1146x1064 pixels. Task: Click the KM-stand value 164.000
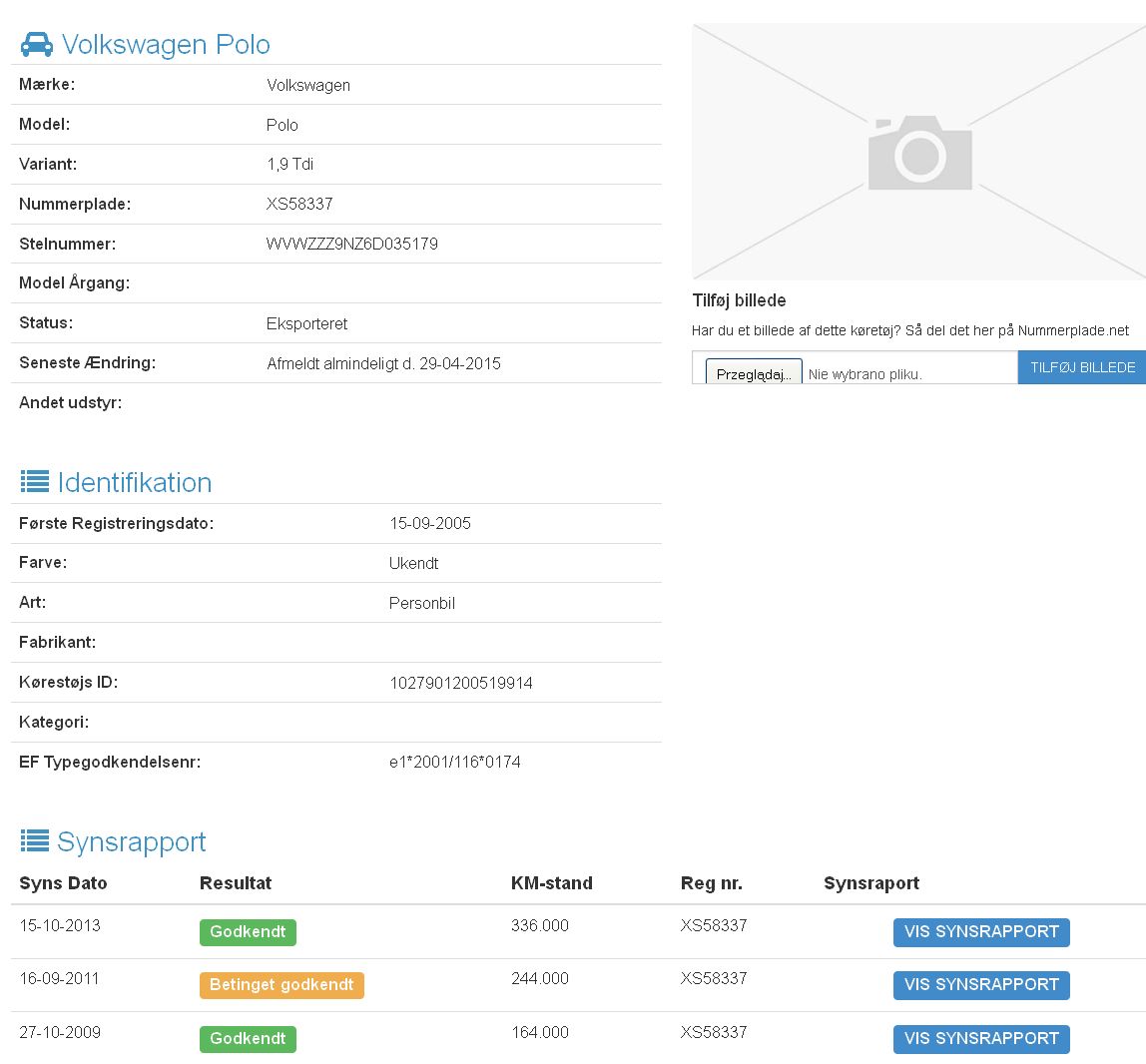540,1033
